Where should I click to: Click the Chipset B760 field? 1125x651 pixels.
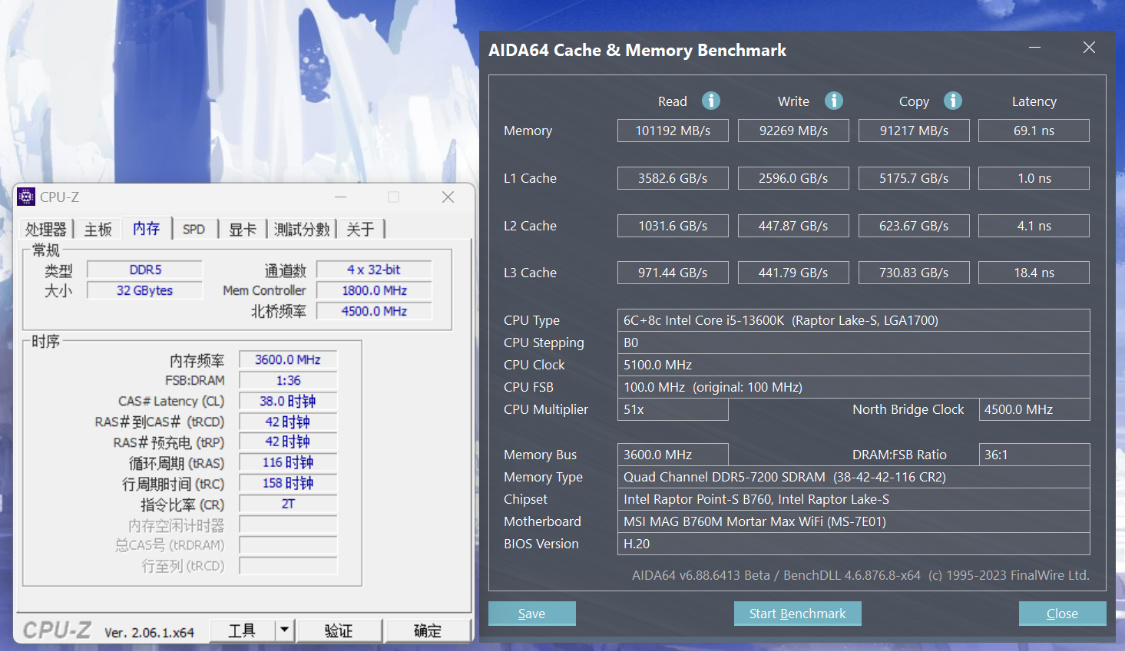(x=853, y=499)
